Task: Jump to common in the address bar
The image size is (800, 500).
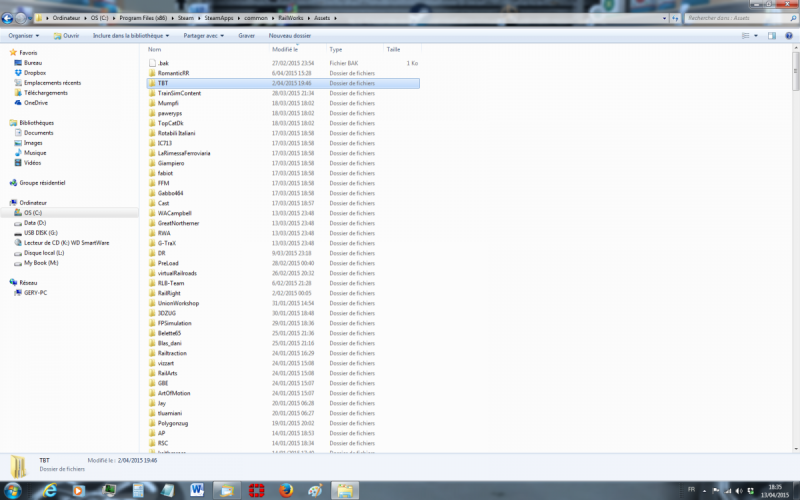Action: [x=256, y=18]
